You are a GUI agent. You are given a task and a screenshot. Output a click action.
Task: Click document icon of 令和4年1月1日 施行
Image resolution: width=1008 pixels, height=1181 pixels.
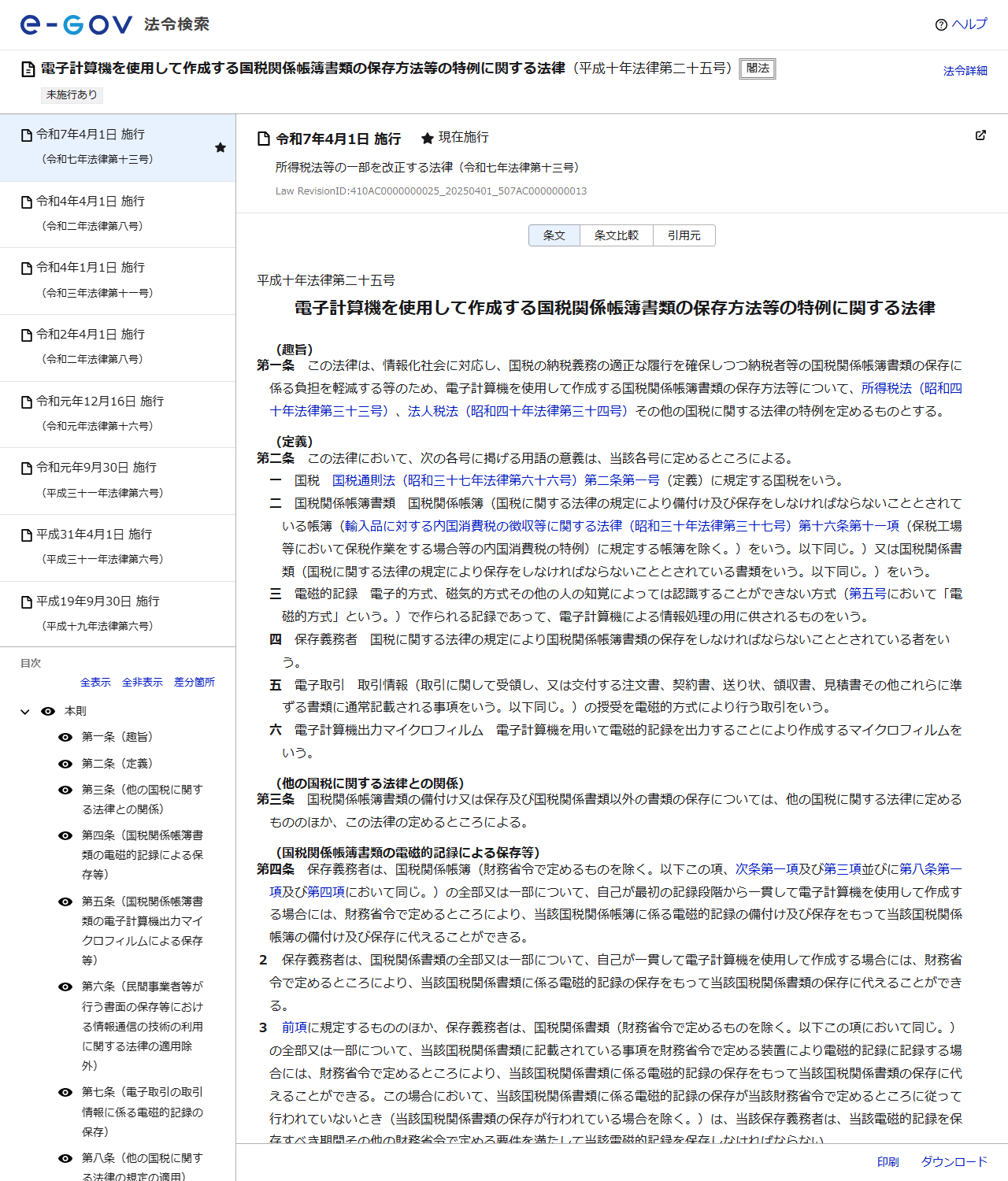click(x=27, y=268)
